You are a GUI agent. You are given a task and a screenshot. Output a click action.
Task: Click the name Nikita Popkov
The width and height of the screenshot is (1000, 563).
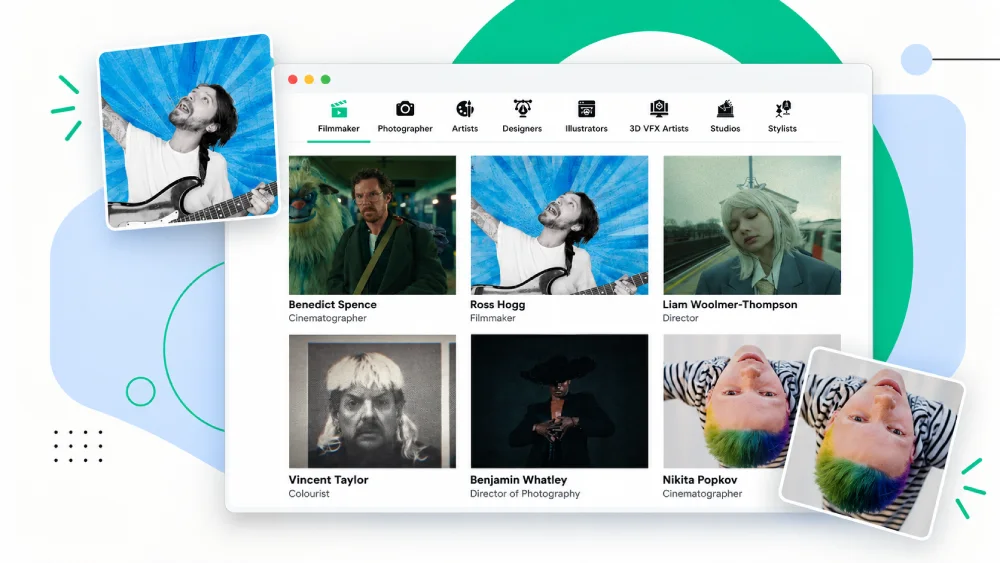coord(700,480)
